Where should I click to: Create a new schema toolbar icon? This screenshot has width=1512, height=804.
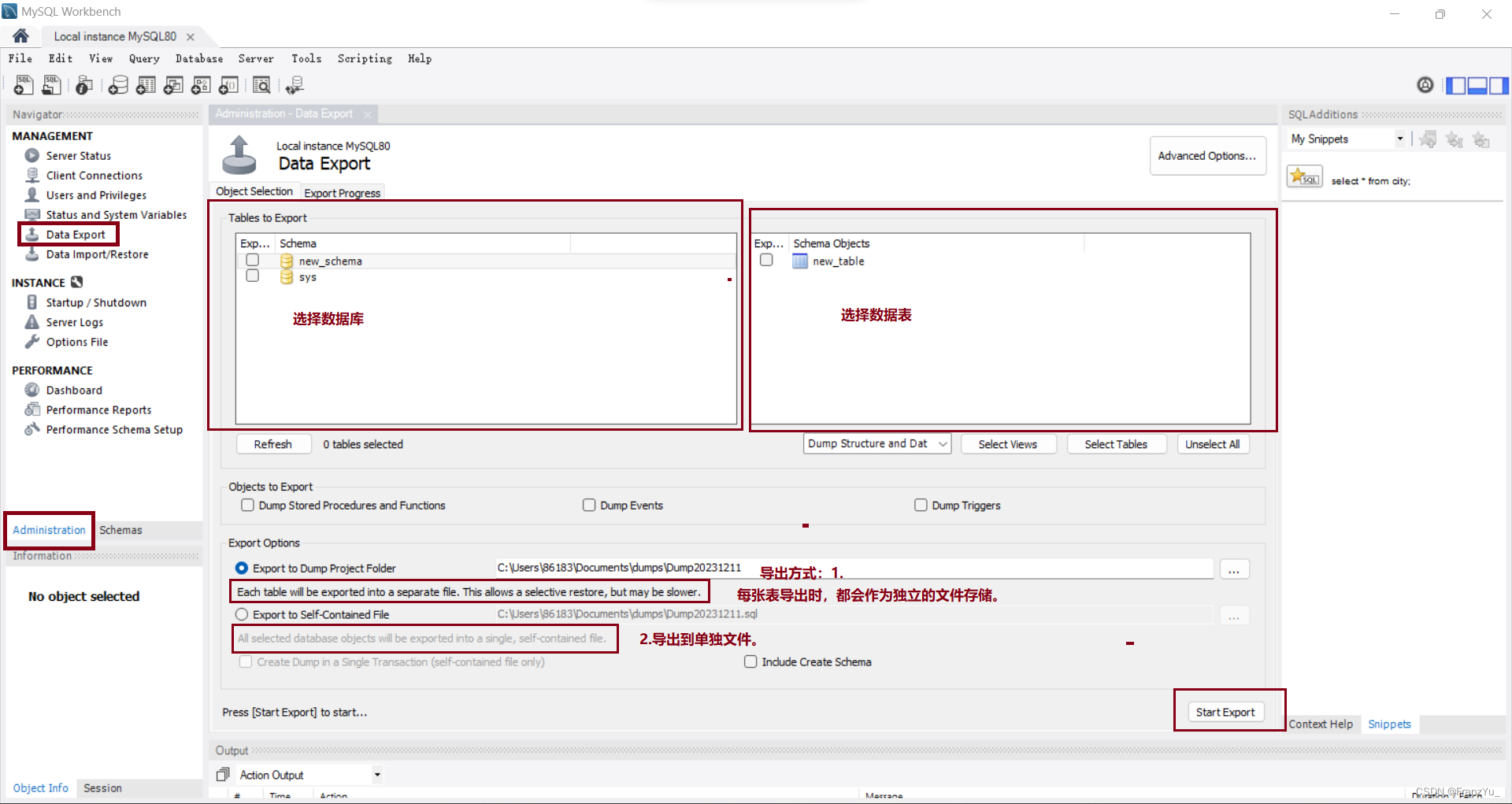click(118, 85)
